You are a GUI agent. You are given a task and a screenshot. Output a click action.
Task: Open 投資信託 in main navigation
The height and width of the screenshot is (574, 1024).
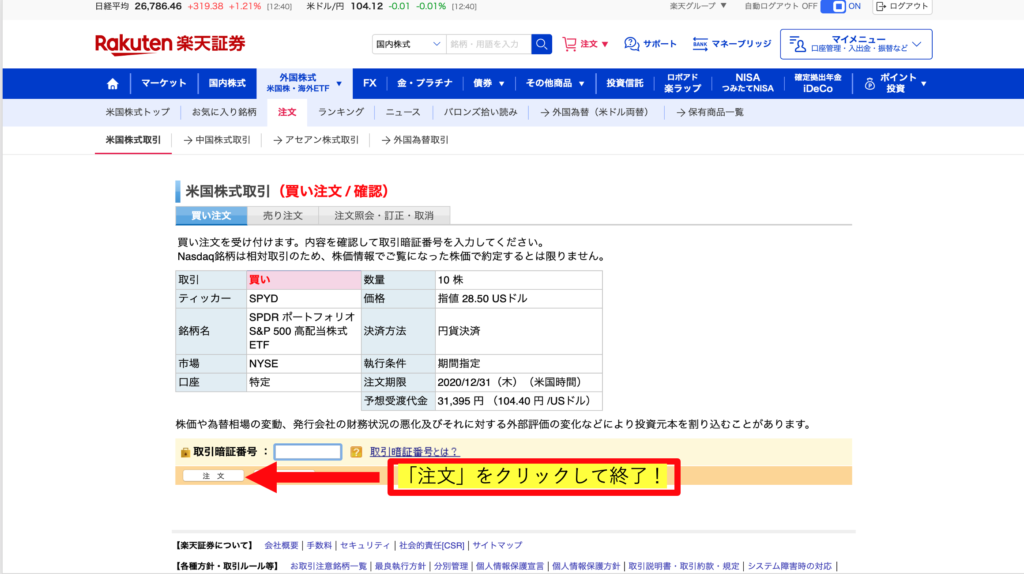tap(624, 83)
